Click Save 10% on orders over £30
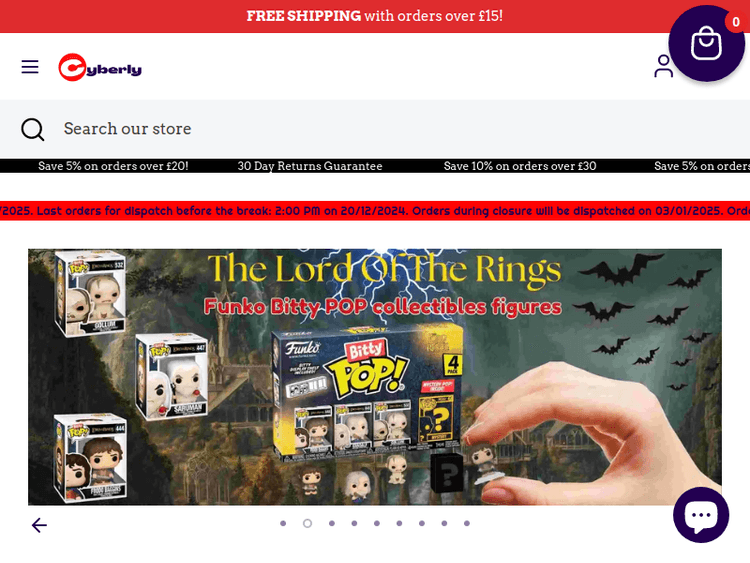Screen dimensions: 750x563 (x=520, y=166)
